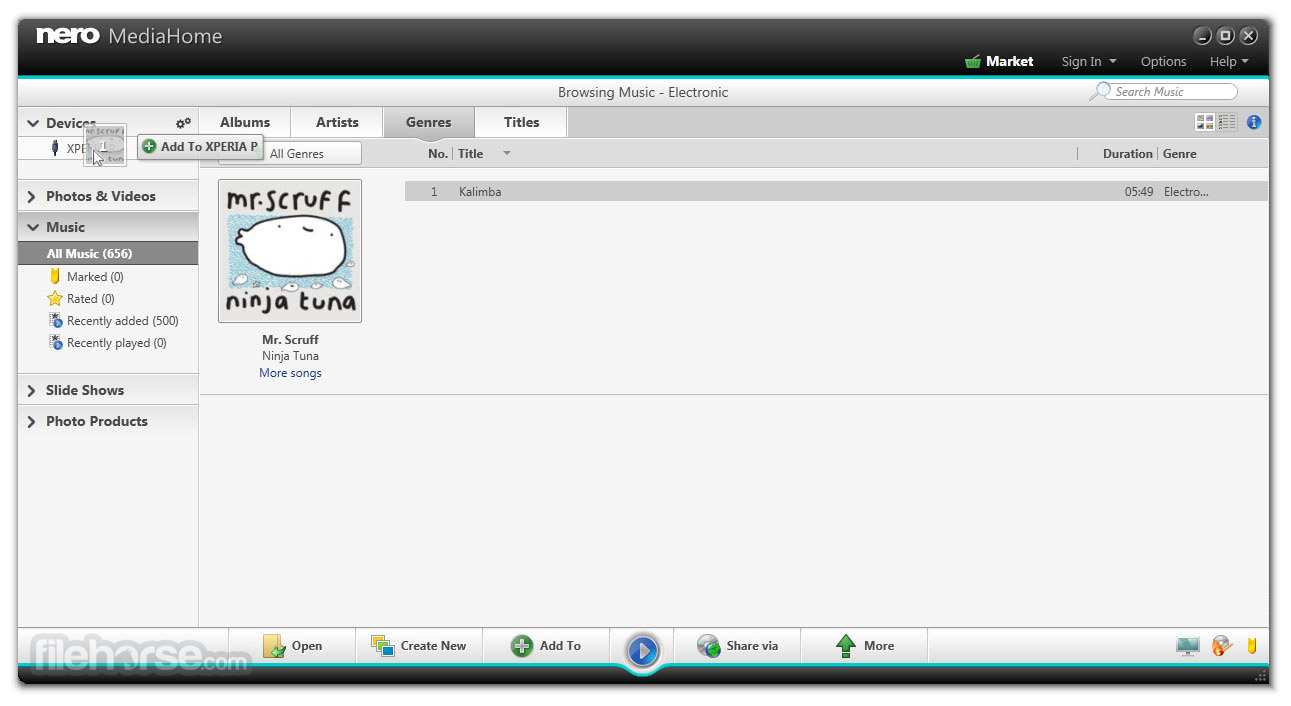The width and height of the screenshot is (1291, 706).
Task: Open the Help dropdown menu
Action: click(1229, 61)
